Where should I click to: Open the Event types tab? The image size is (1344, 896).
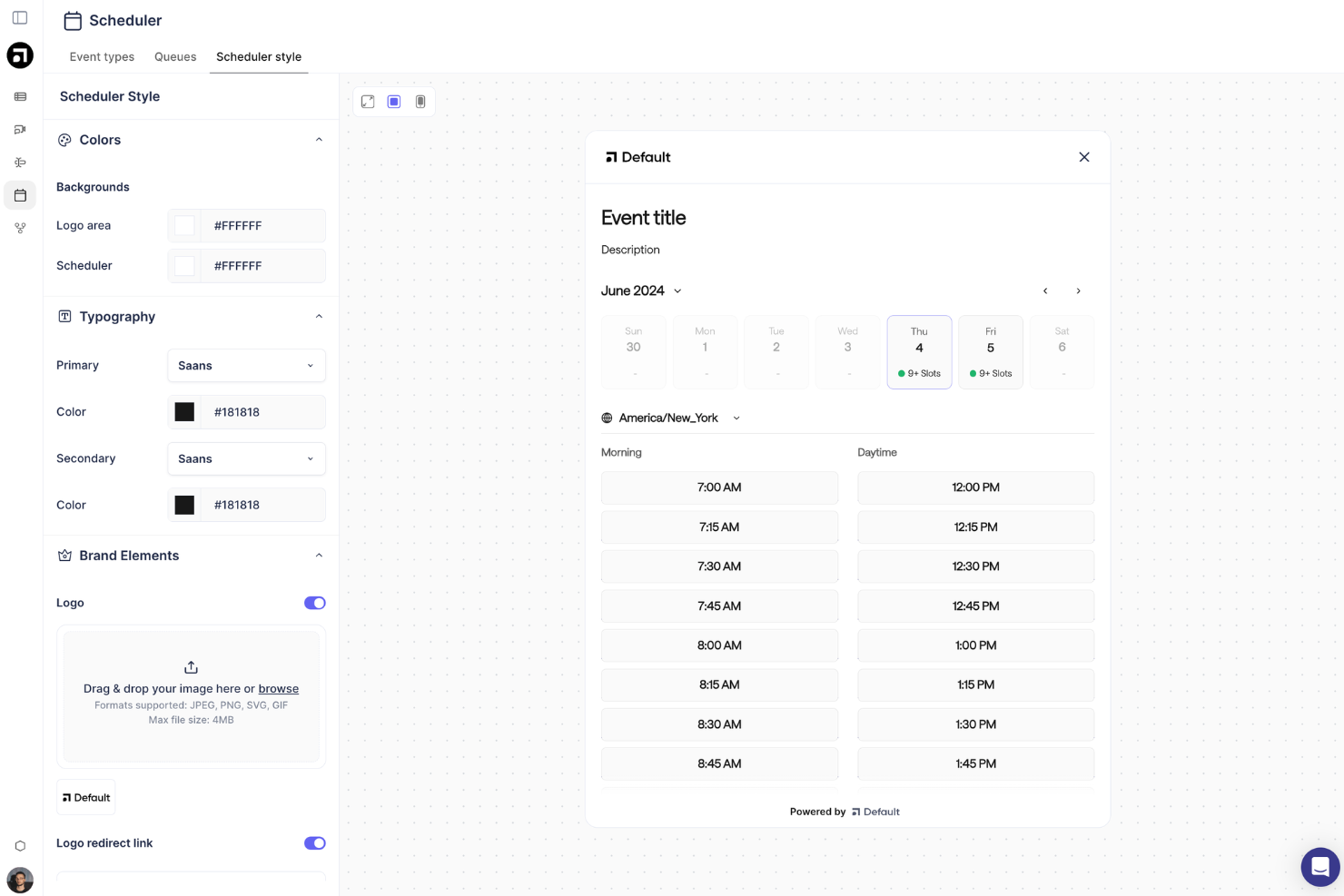102,56
